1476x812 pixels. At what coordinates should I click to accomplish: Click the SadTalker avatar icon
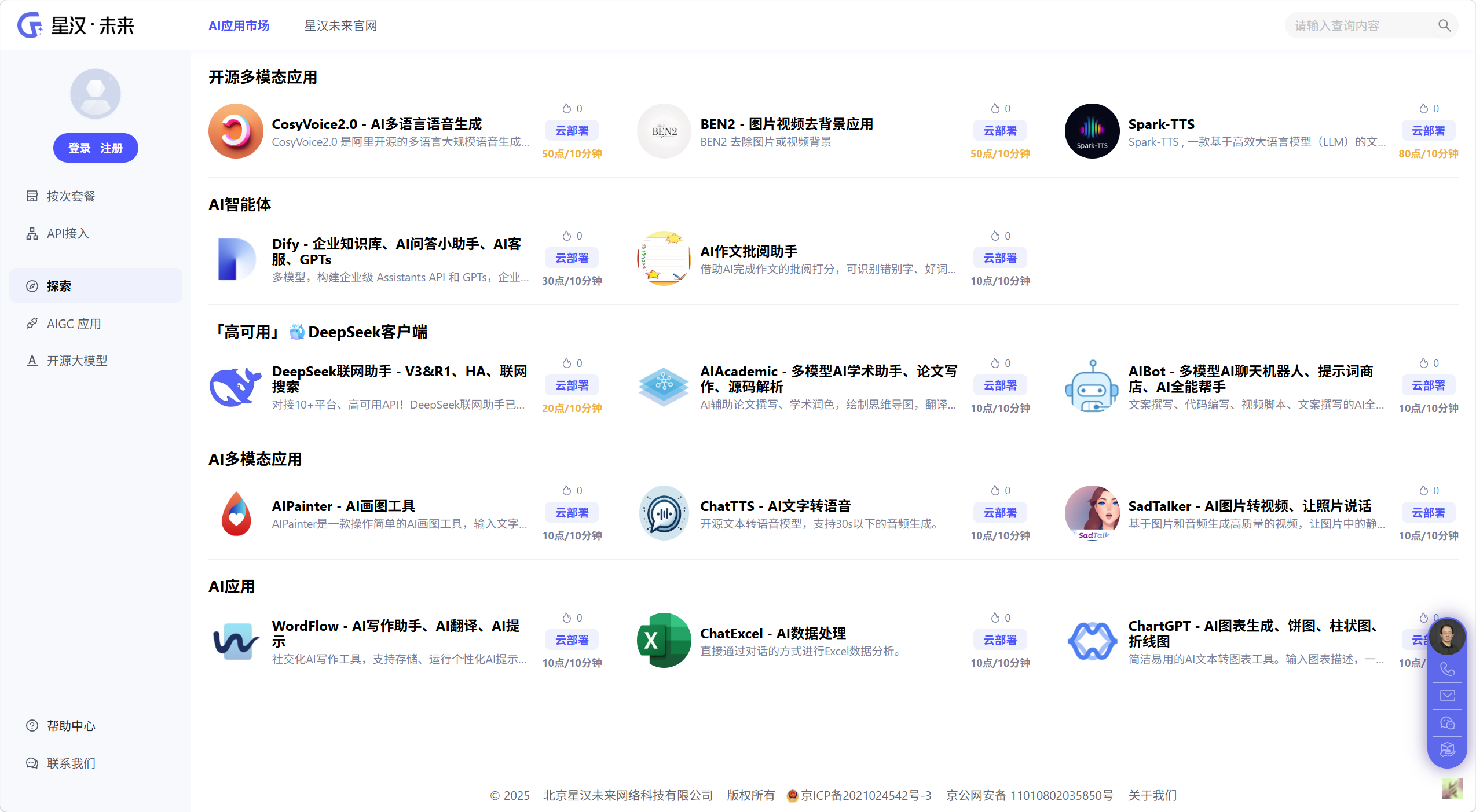(x=1092, y=513)
